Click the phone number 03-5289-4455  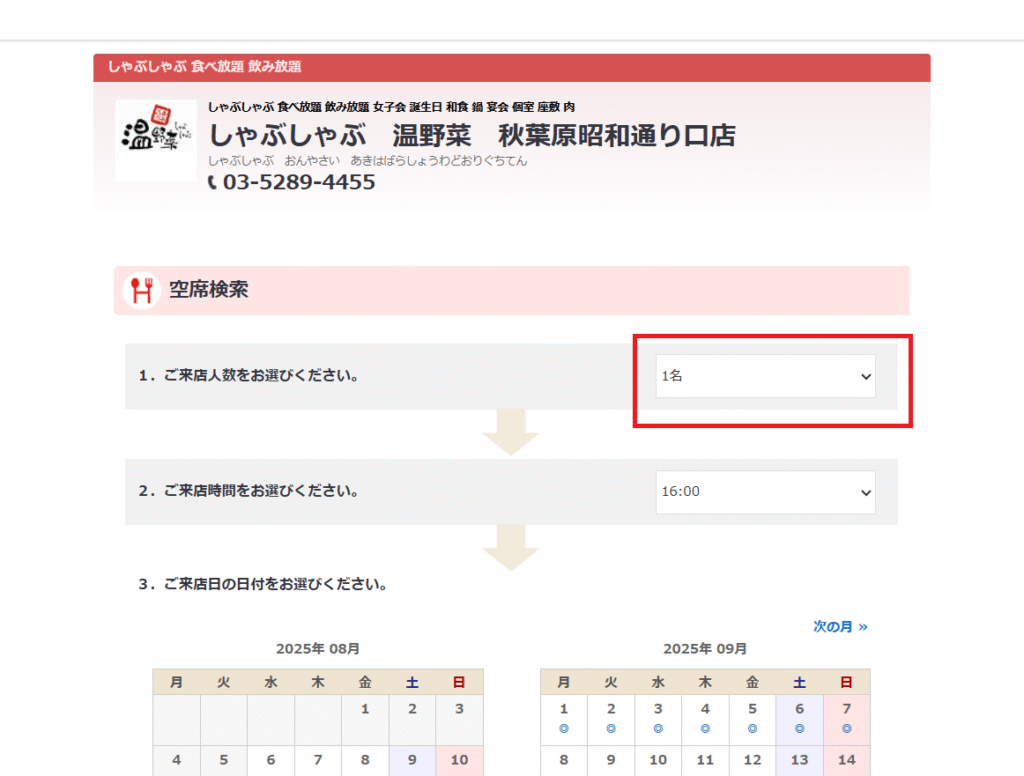(x=299, y=182)
